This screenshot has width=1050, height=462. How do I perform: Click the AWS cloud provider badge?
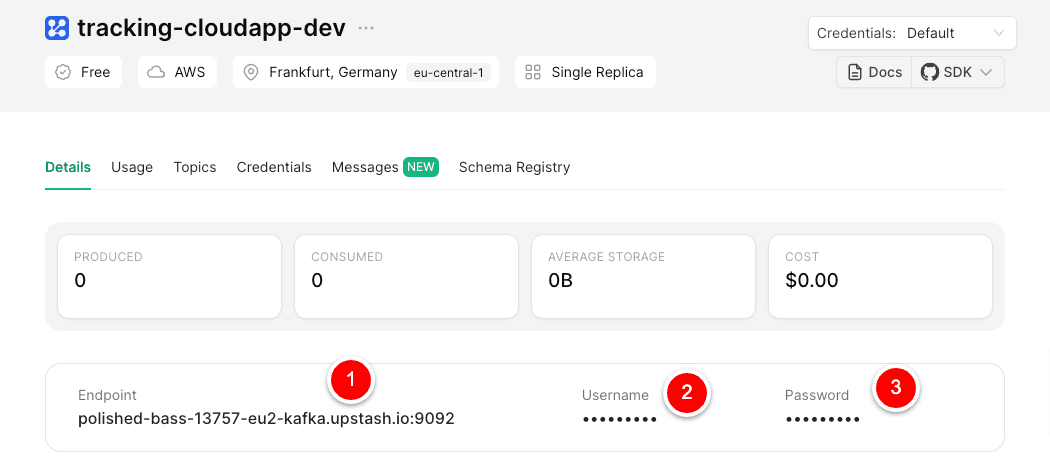tap(177, 72)
